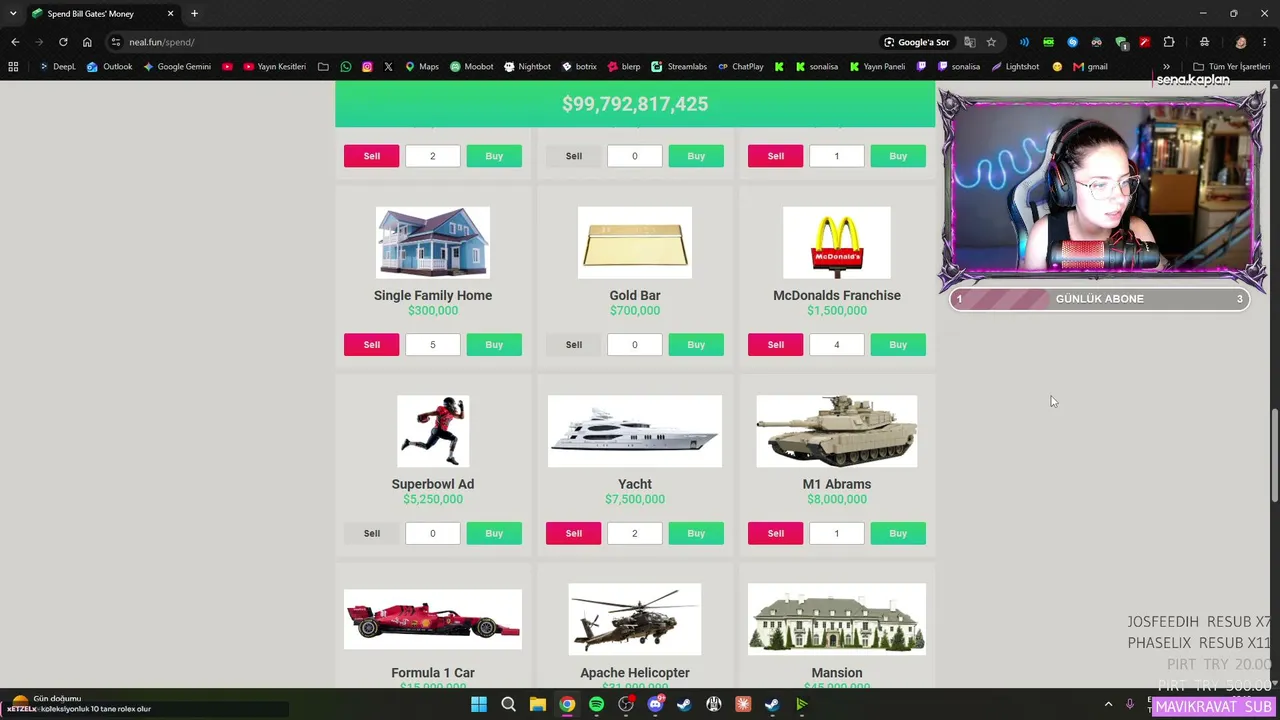
Task: Open the gmail bookmark
Action: coord(1090,67)
